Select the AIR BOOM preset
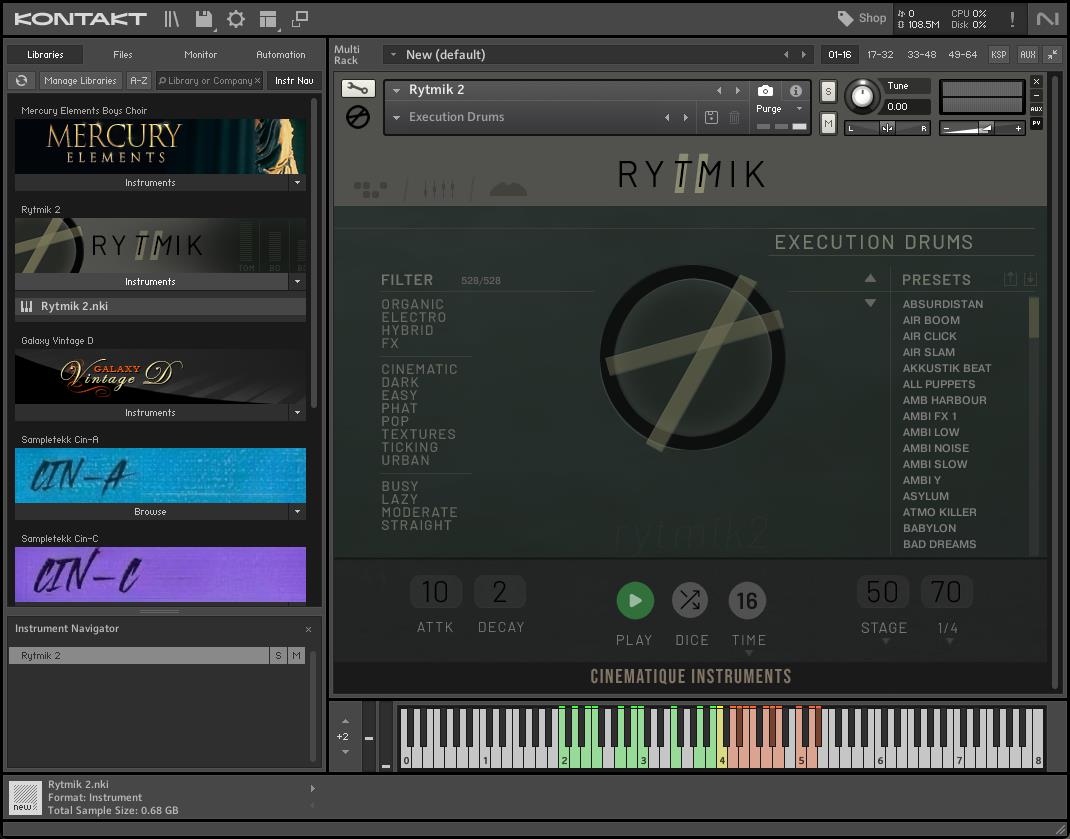This screenshot has width=1070, height=839. tap(931, 320)
